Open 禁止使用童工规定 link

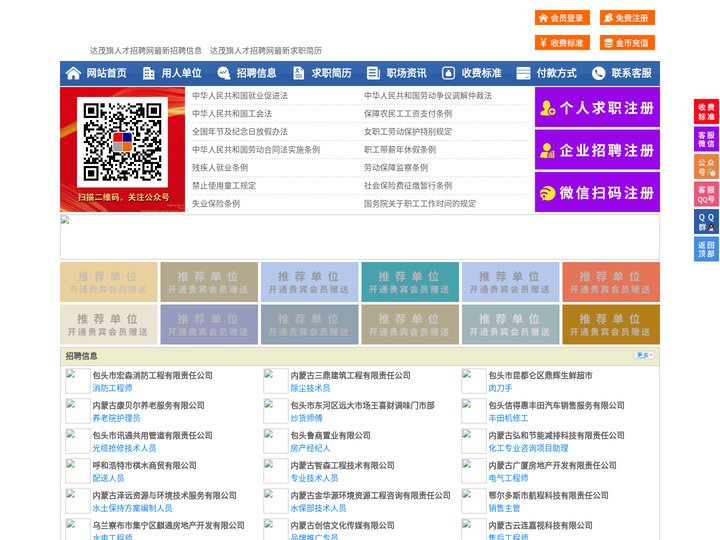pyautogui.click(x=224, y=186)
